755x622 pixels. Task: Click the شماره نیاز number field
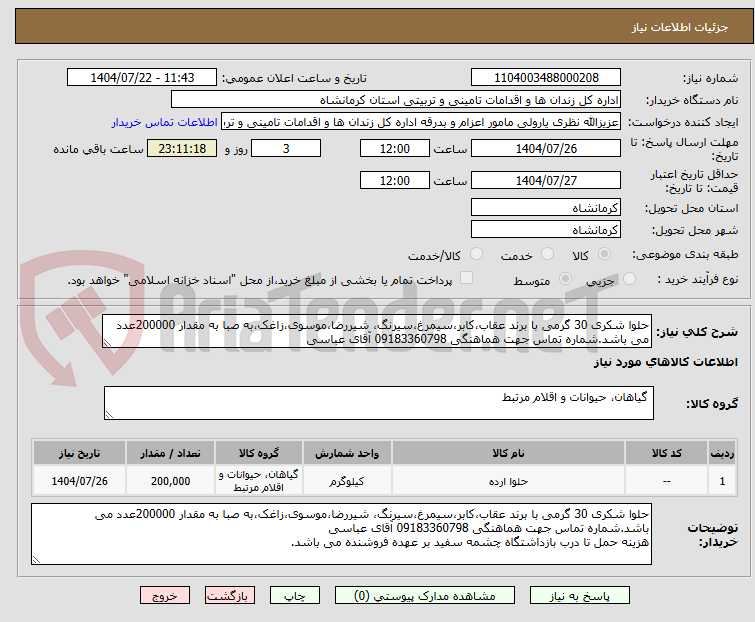[x=546, y=78]
